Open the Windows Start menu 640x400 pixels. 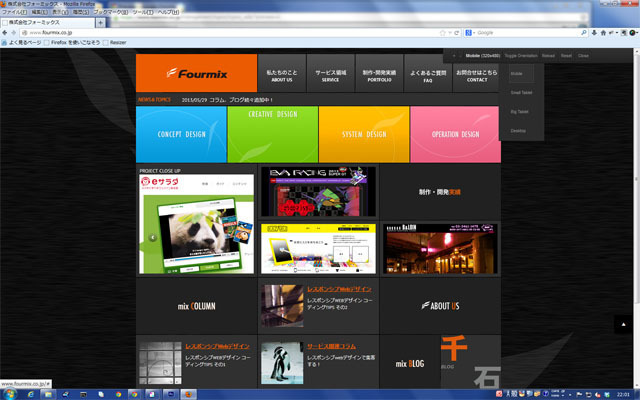pyautogui.click(x=12, y=393)
